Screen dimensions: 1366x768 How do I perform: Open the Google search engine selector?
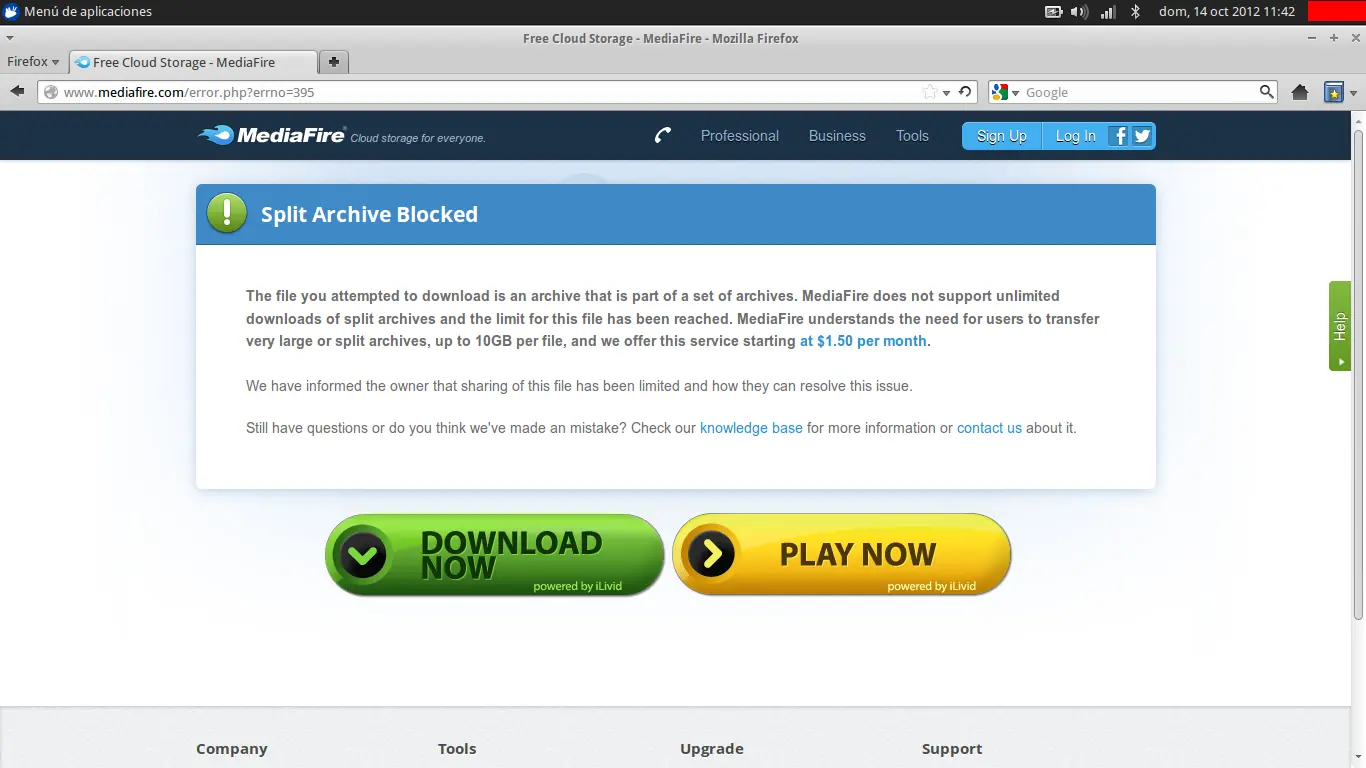coord(1005,92)
